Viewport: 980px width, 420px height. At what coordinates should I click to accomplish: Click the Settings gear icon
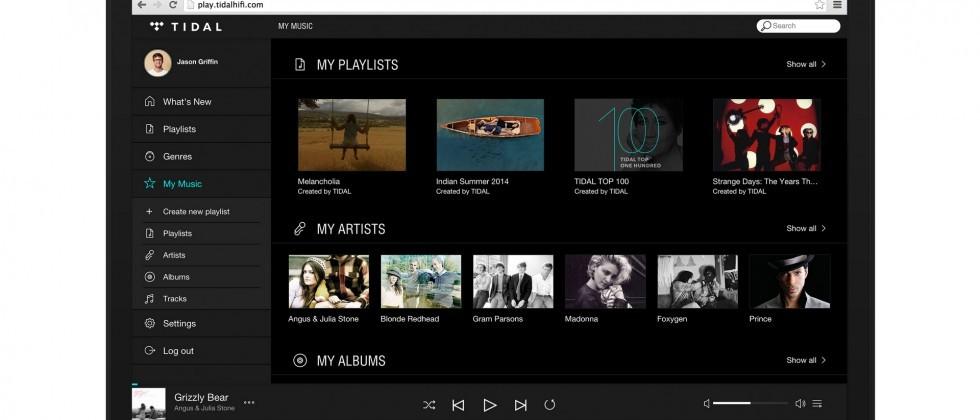pos(149,323)
